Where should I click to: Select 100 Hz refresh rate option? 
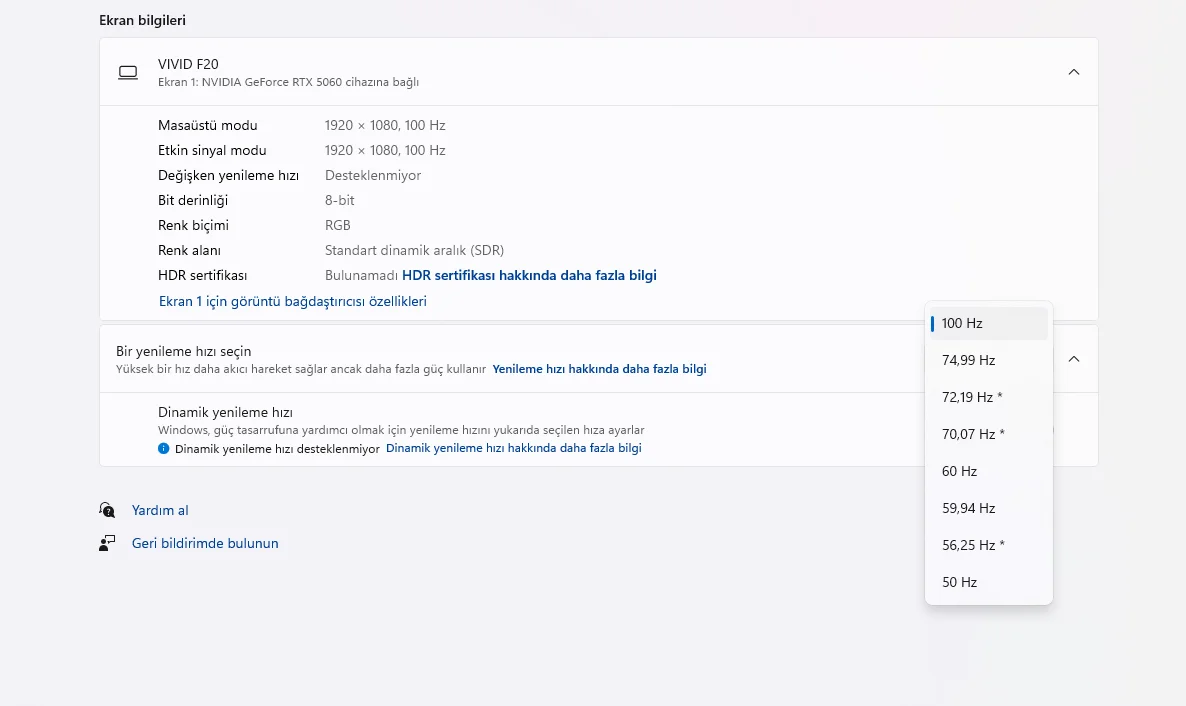click(x=988, y=323)
